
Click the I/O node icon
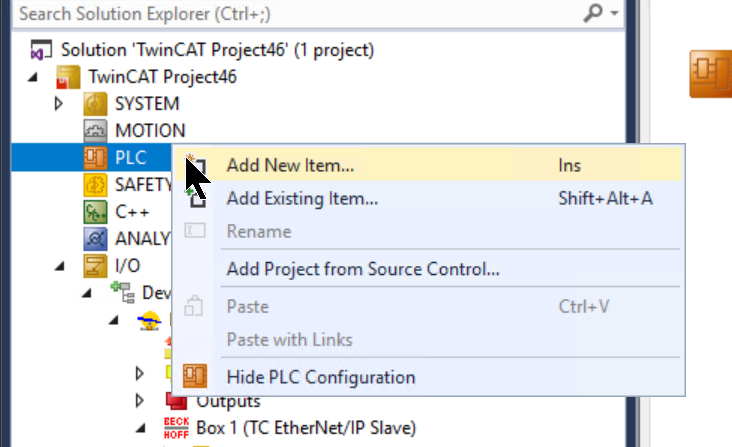pyautogui.click(x=95, y=266)
